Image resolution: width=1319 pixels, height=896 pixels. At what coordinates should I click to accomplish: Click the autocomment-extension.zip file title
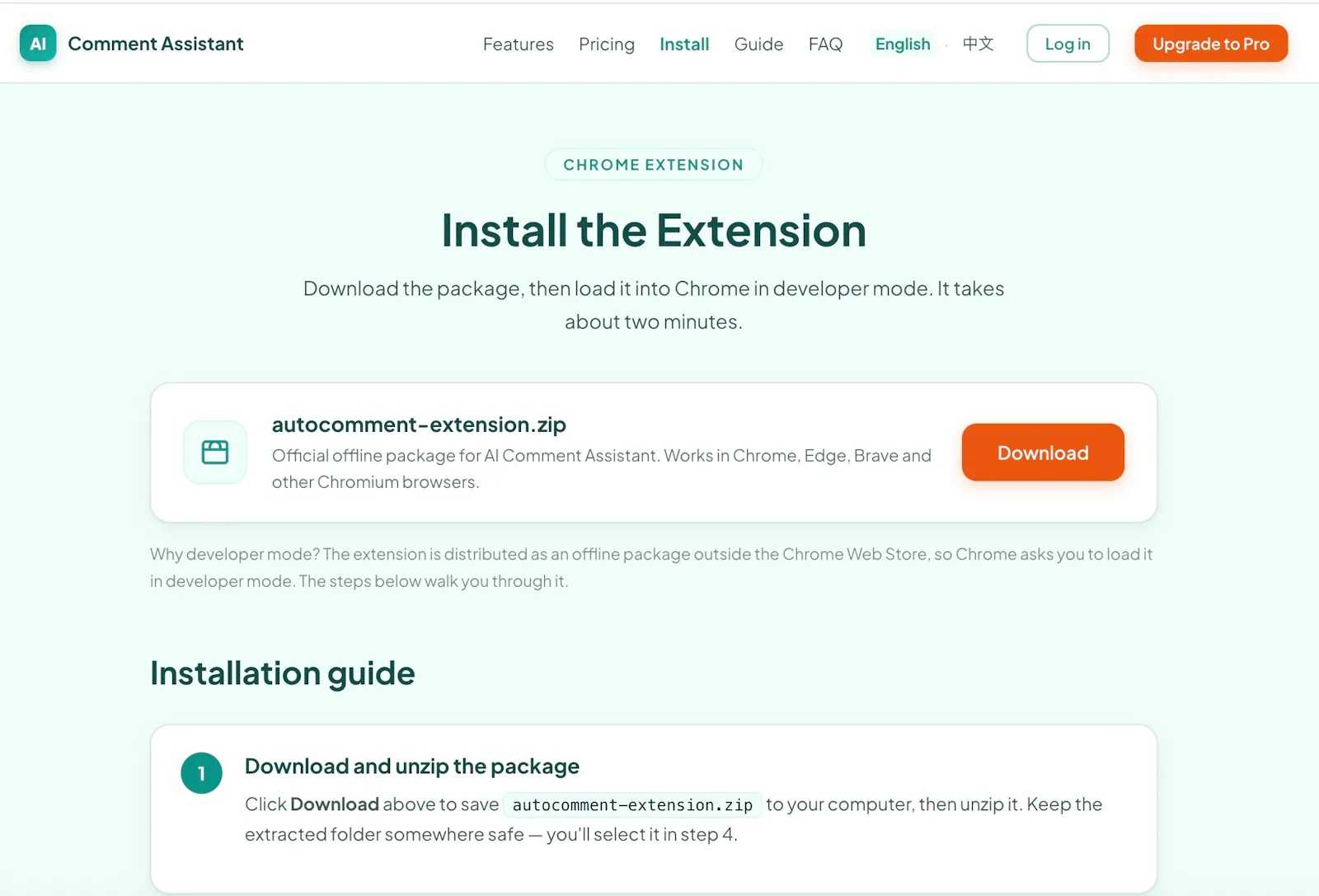click(x=419, y=425)
